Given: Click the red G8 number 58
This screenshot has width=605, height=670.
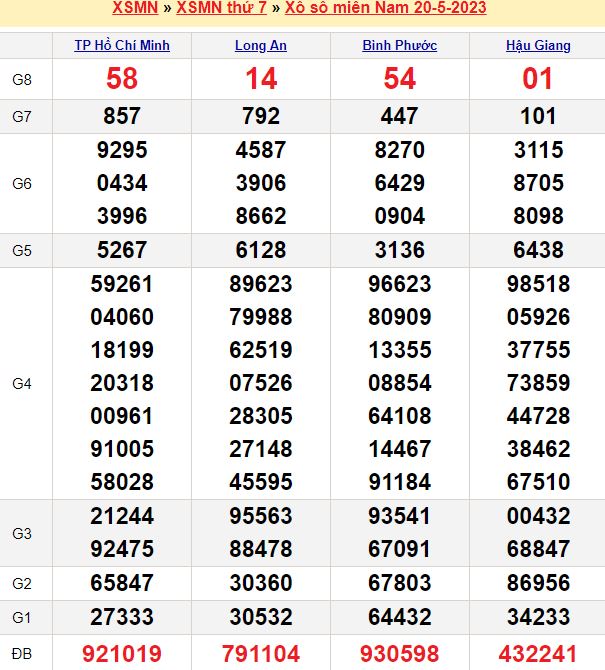Looking at the screenshot, I should (x=122, y=79).
